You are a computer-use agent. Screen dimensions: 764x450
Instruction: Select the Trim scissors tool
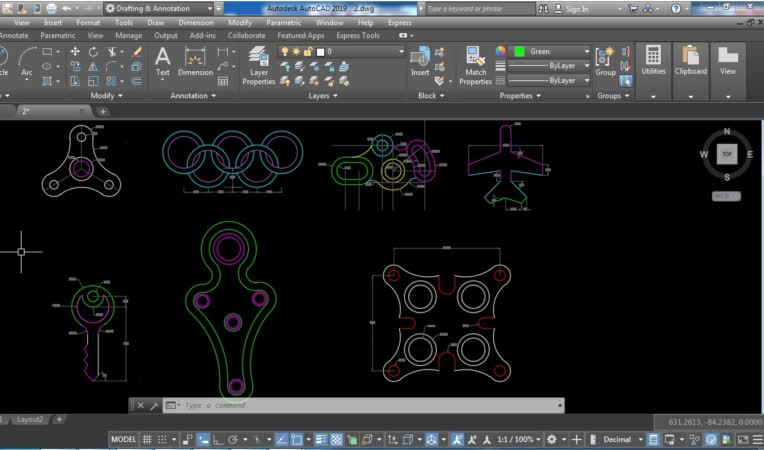click(112, 52)
